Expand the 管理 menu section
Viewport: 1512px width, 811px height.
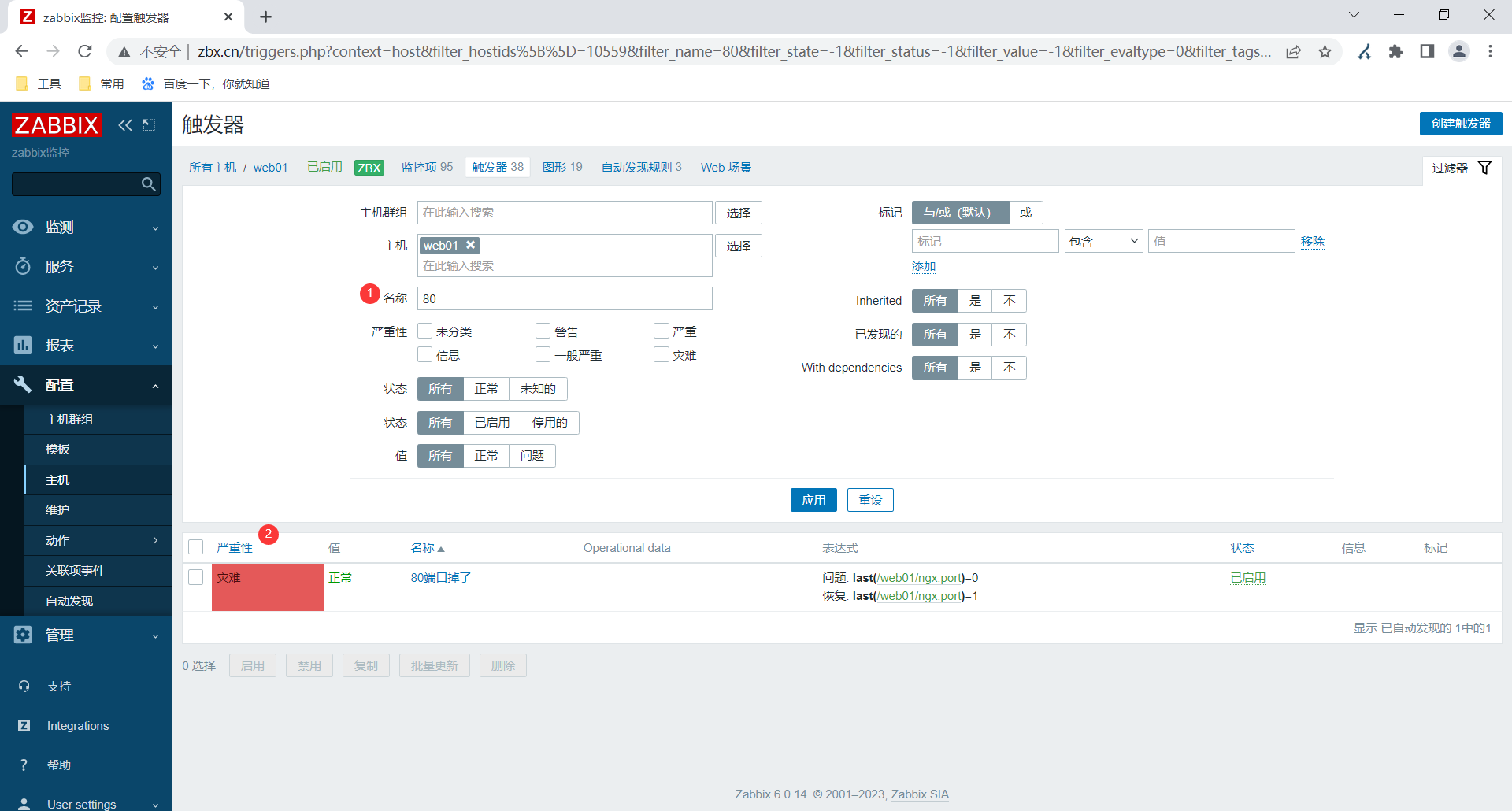tap(155, 636)
